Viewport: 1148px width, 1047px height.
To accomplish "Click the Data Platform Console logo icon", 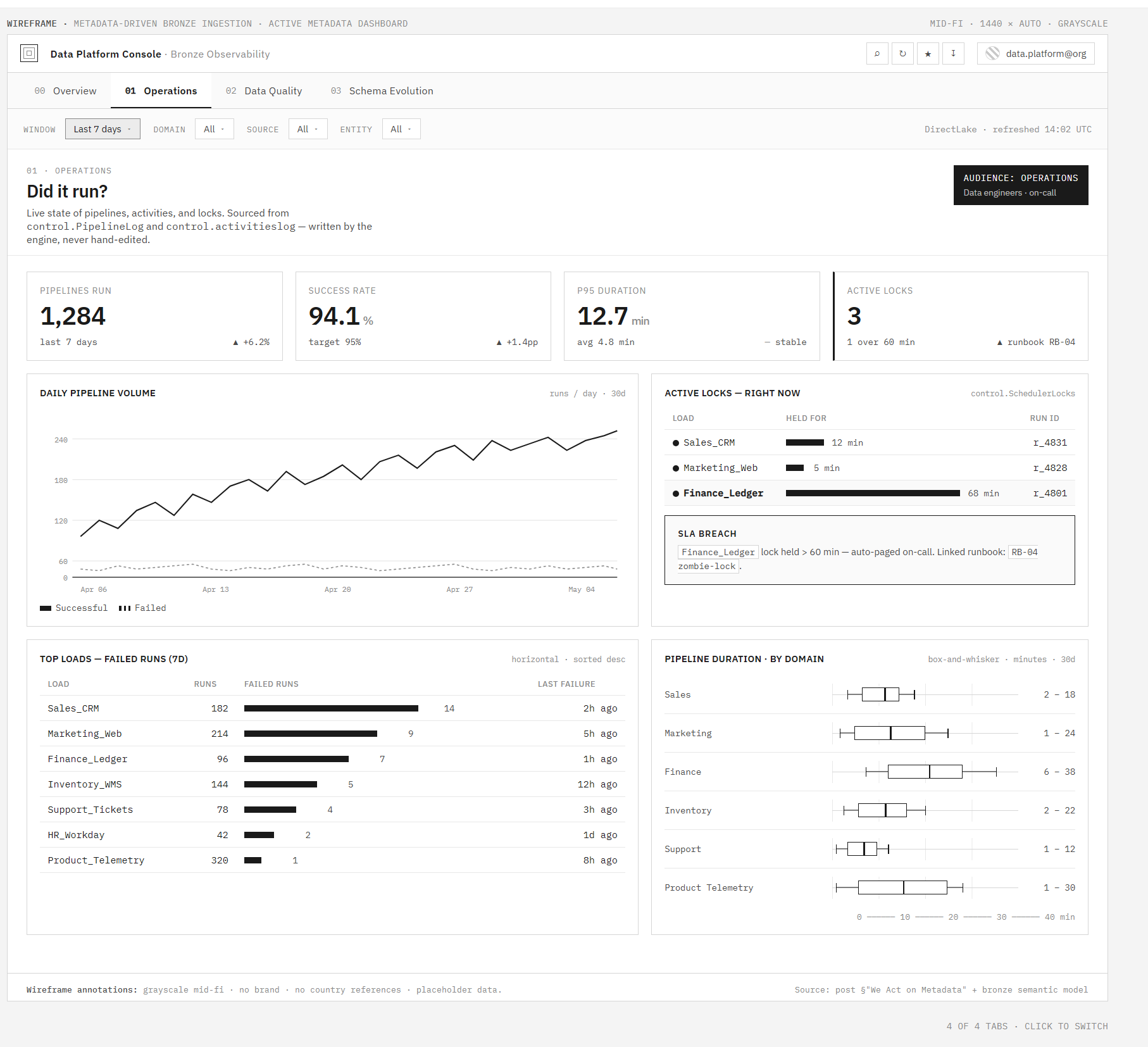I will coord(29,53).
